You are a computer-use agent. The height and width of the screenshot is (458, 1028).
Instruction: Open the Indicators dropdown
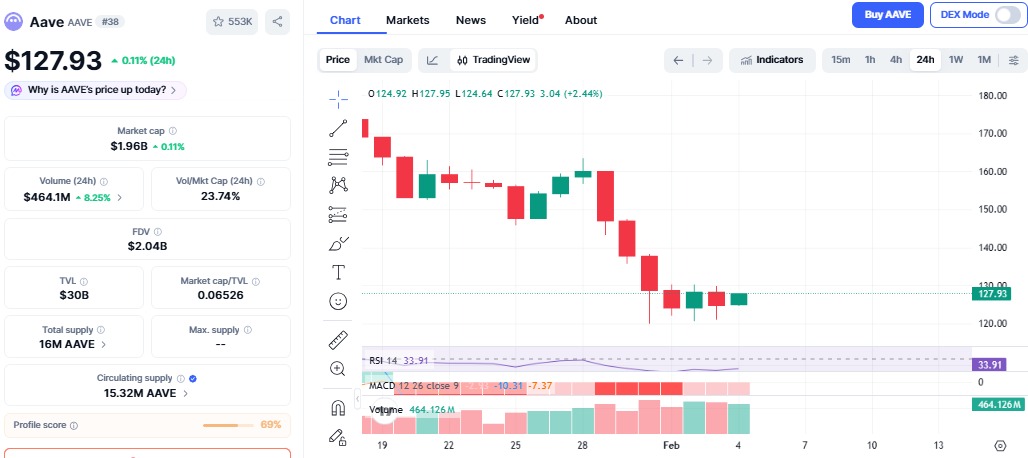pos(771,60)
